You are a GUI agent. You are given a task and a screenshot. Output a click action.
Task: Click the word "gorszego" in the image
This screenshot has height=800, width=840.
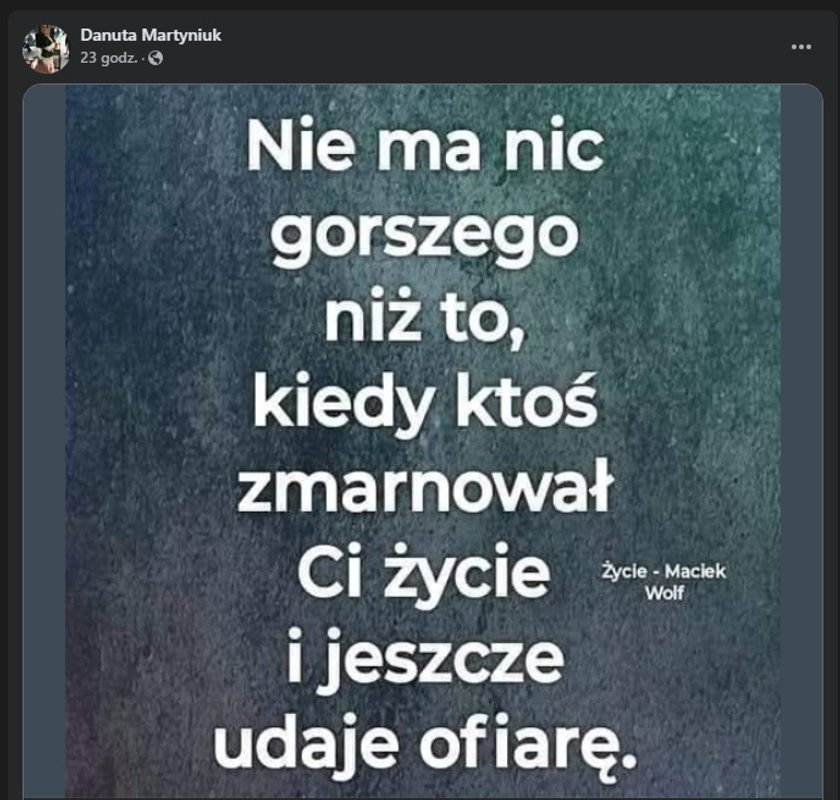[x=425, y=238]
